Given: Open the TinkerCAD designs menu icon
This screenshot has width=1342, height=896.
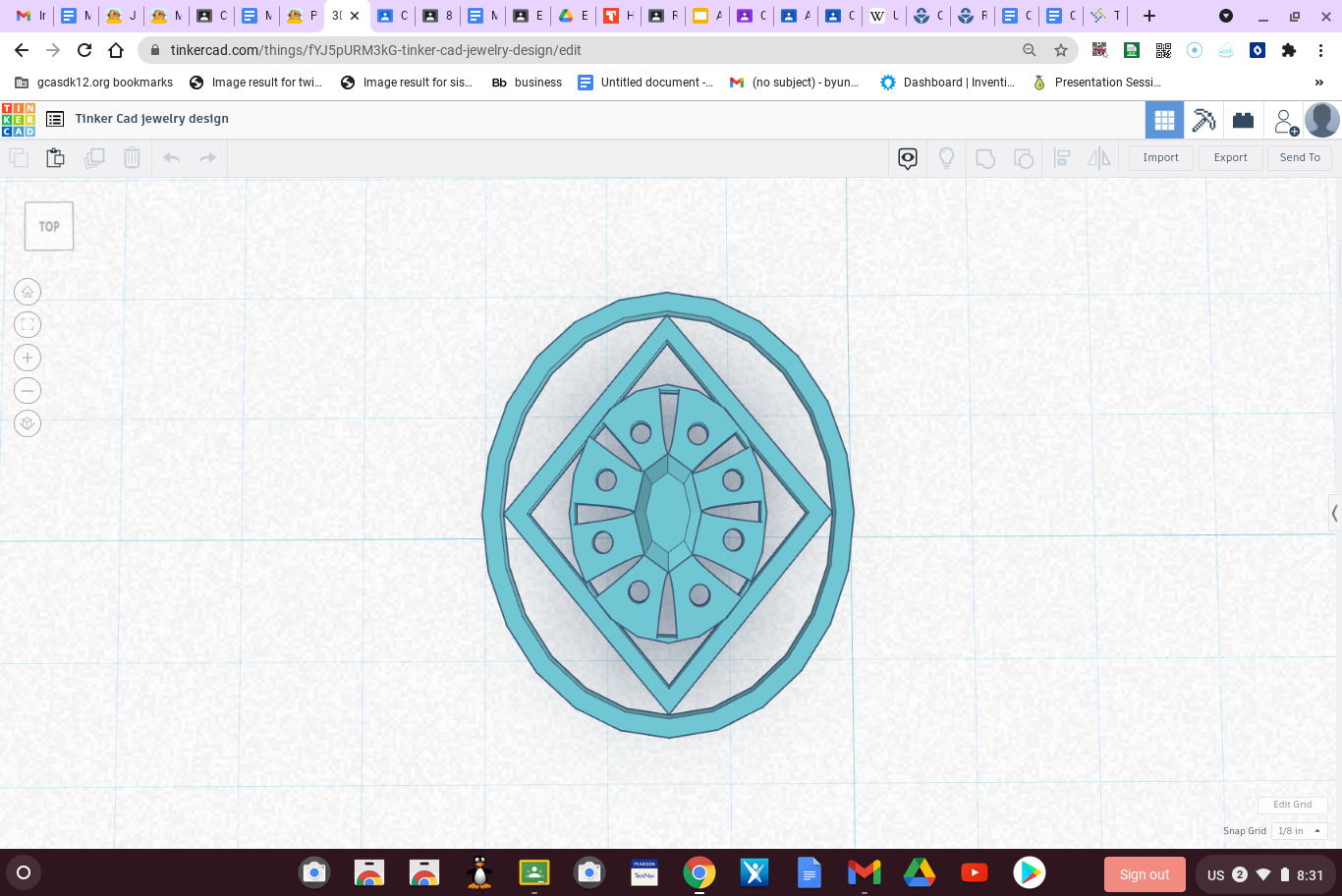Looking at the screenshot, I should coord(55,118).
